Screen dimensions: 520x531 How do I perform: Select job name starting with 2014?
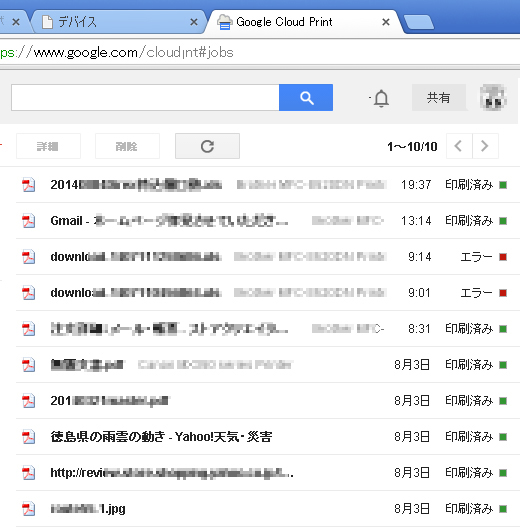pos(136,185)
